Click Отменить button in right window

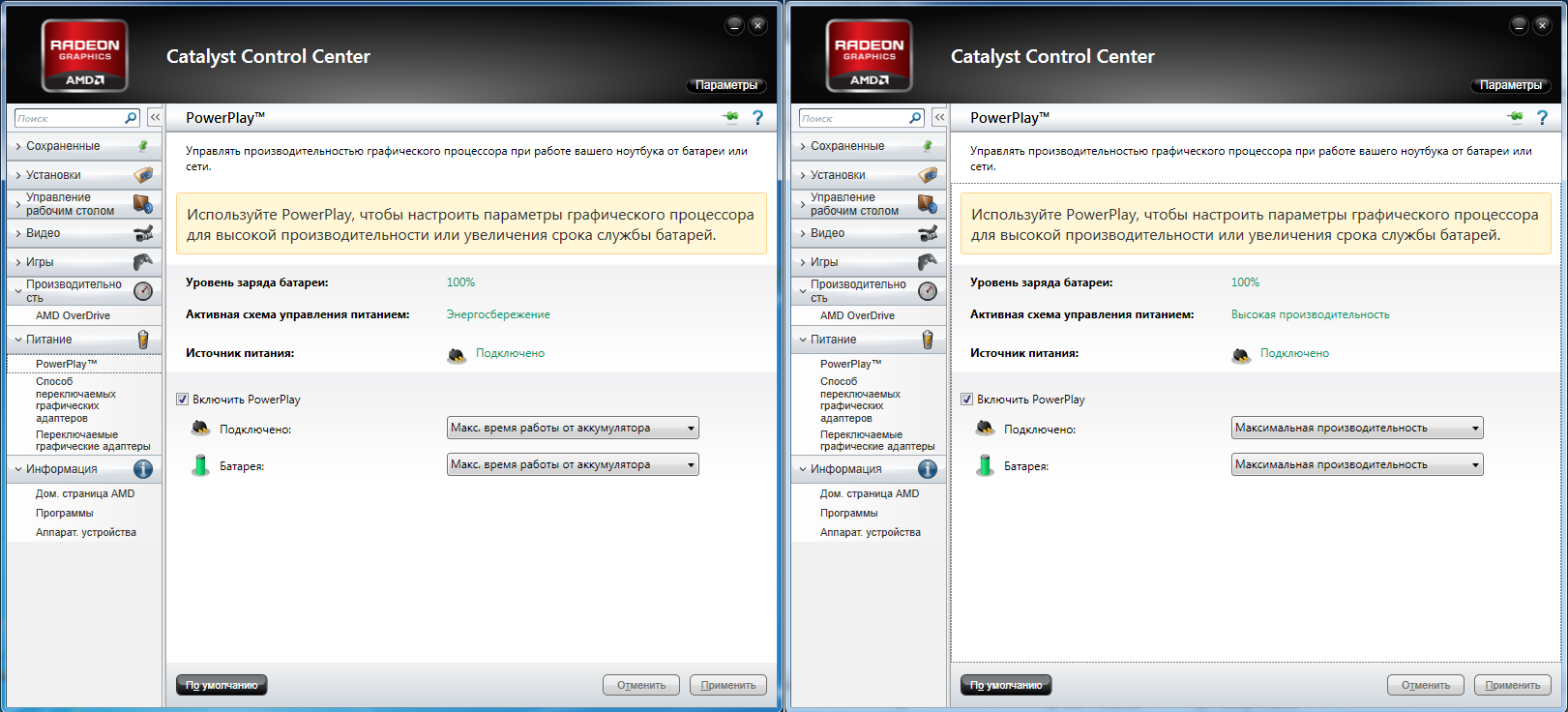pos(1426,685)
